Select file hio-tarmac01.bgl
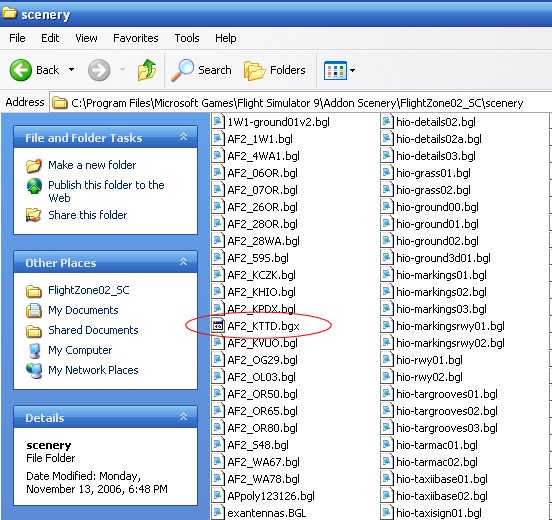Viewport: 552px width, 520px height. tap(437, 445)
